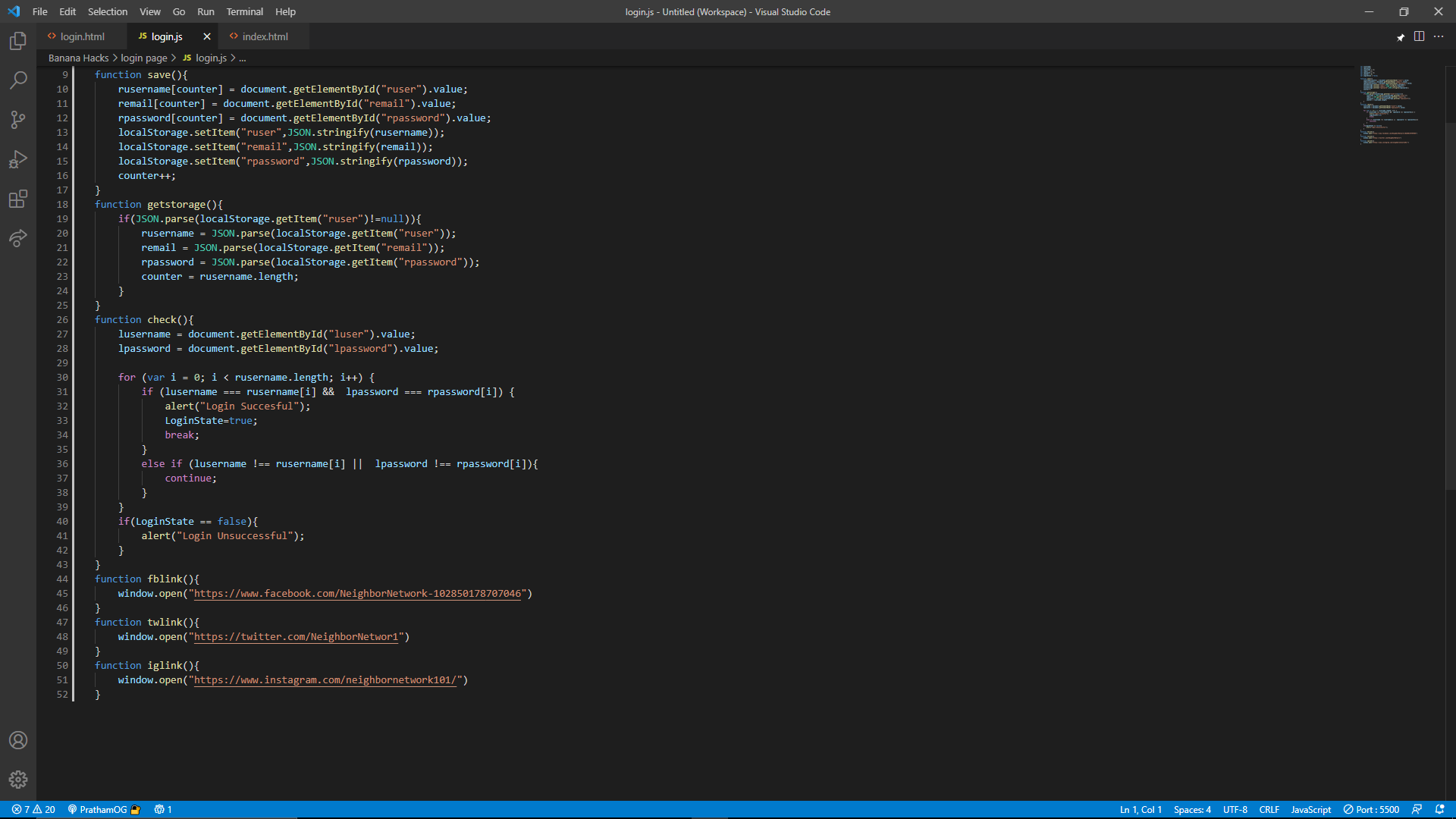Select the JavaScript language mode selector
Screen dimensions: 1456x819
coord(1310,809)
